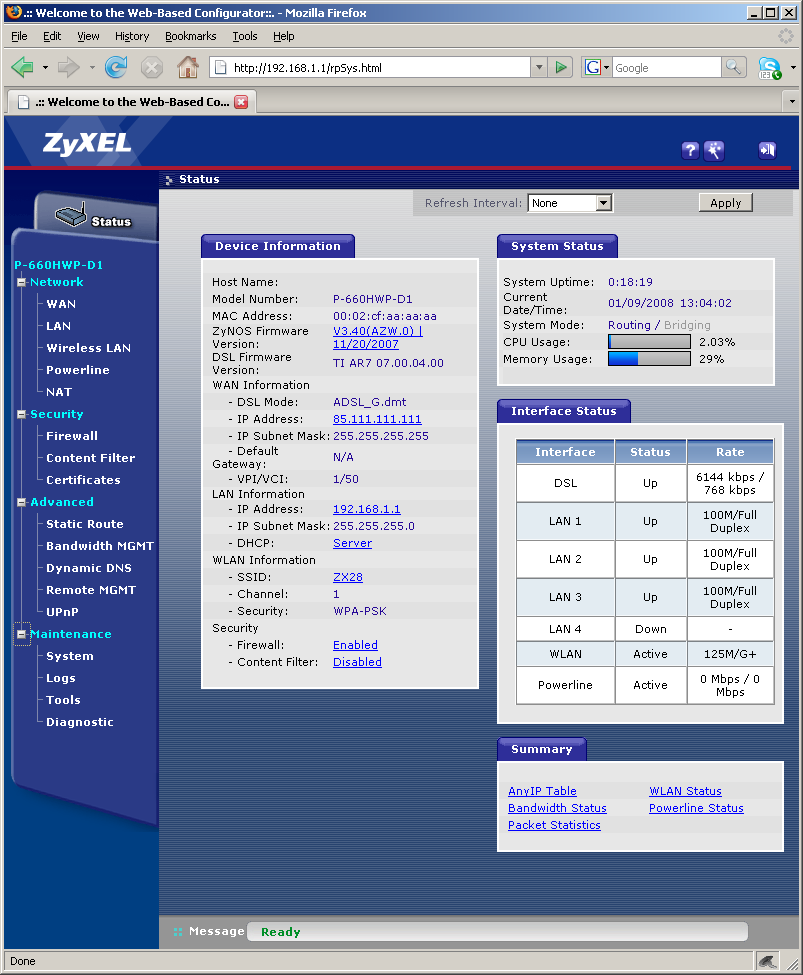Open the File menu

coord(19,36)
